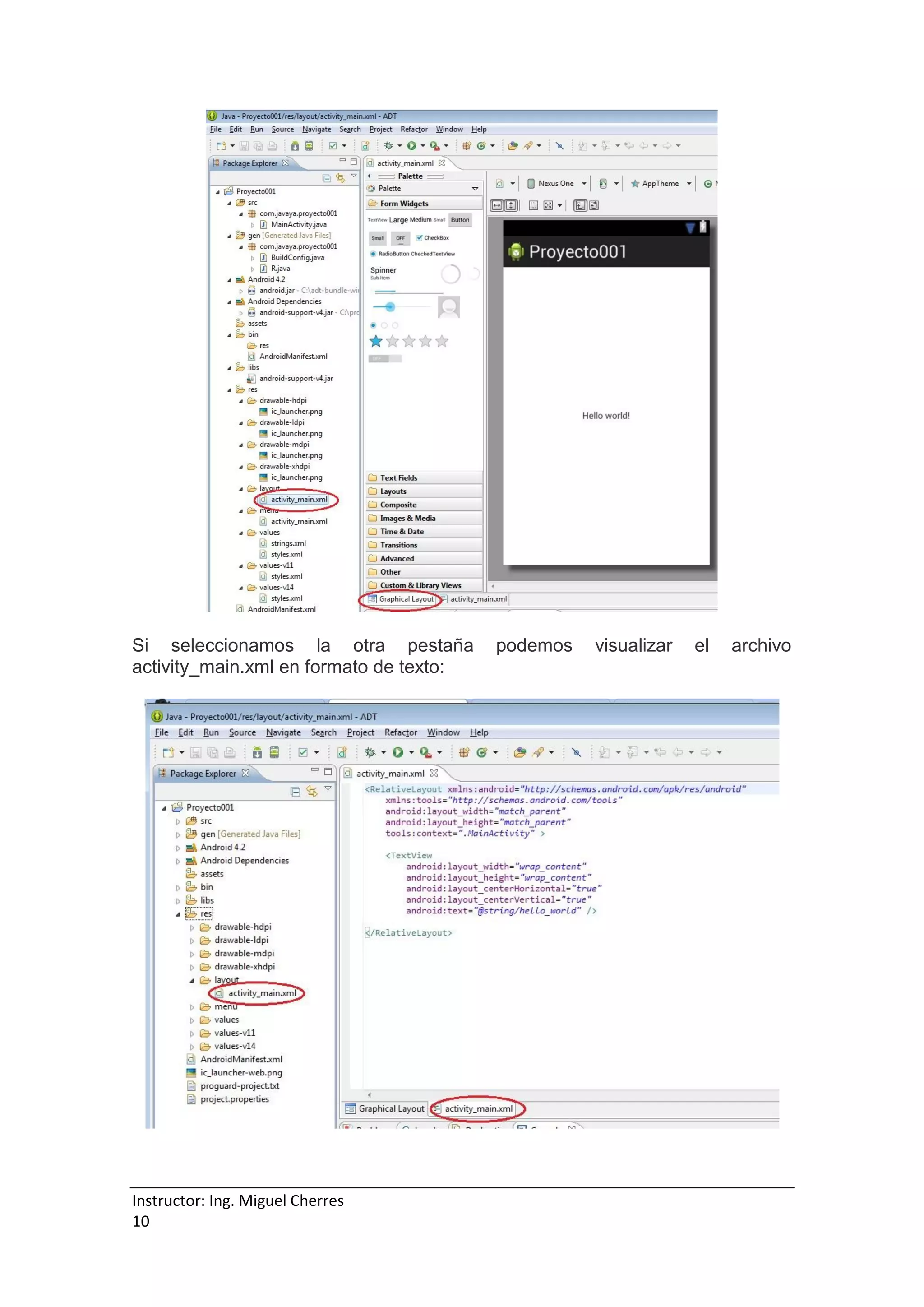This screenshot has height=1307, width=924.
Task: Close activity_main.xml editor tab in lower window
Action: click(434, 774)
